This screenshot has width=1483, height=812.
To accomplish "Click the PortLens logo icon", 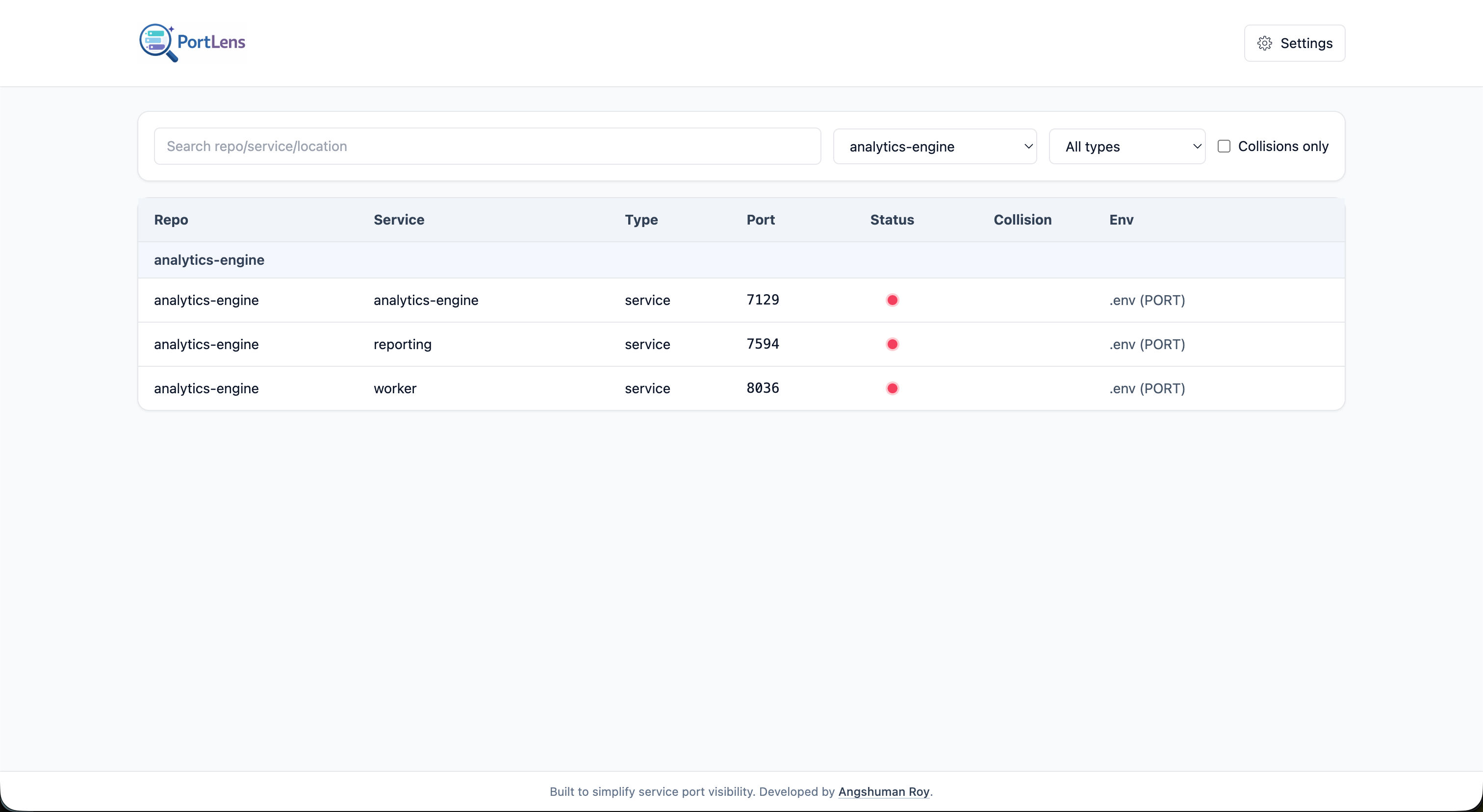I will [158, 42].
